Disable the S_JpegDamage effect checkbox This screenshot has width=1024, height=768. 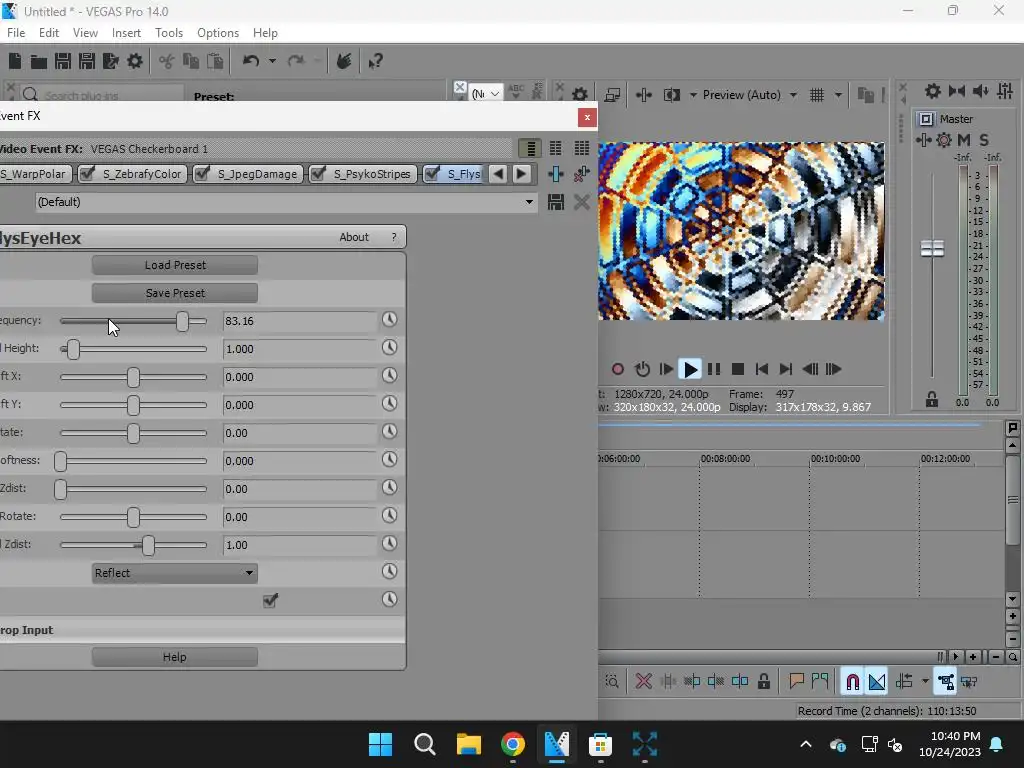[202, 173]
